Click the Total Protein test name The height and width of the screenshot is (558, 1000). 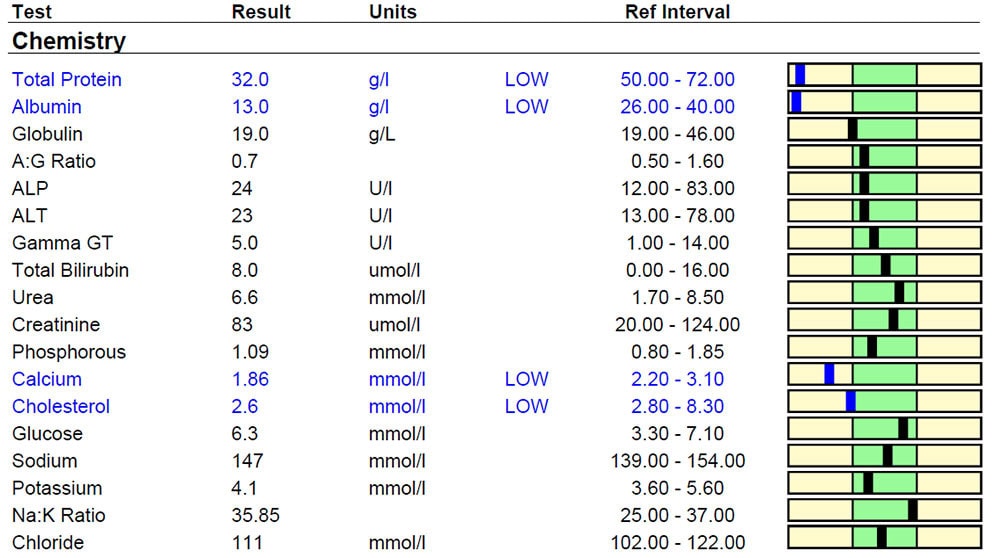[66, 80]
